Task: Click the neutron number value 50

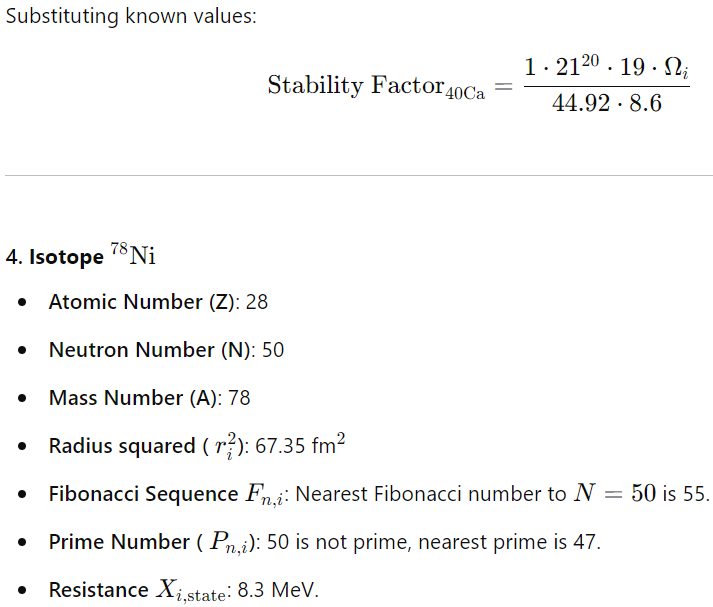Action: point(273,350)
